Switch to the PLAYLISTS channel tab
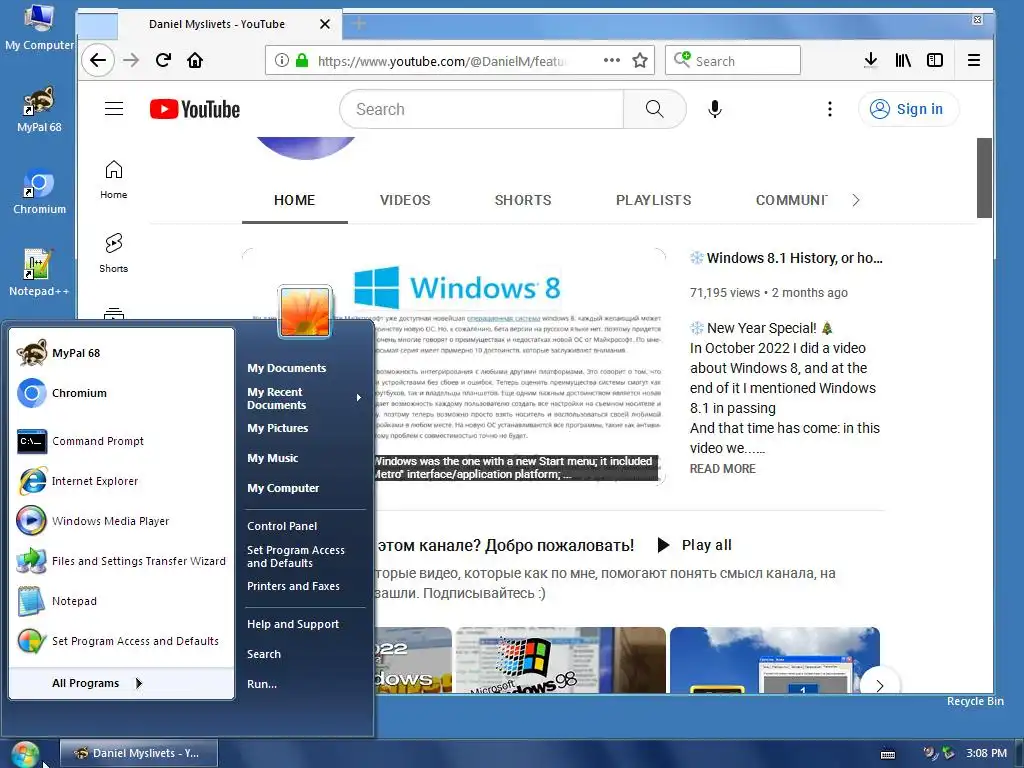Image resolution: width=1024 pixels, height=768 pixels. tap(654, 200)
